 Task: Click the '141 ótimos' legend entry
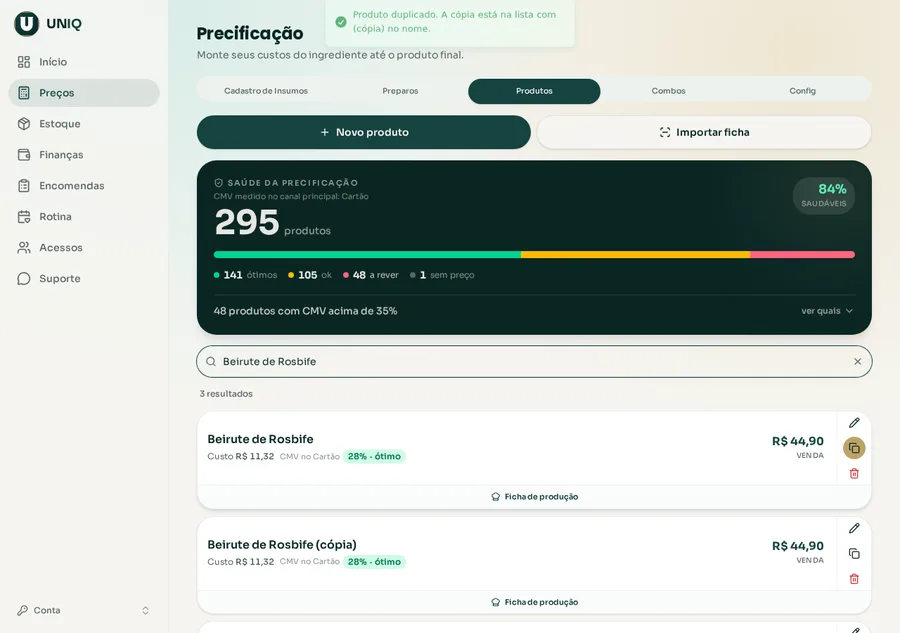coord(245,275)
